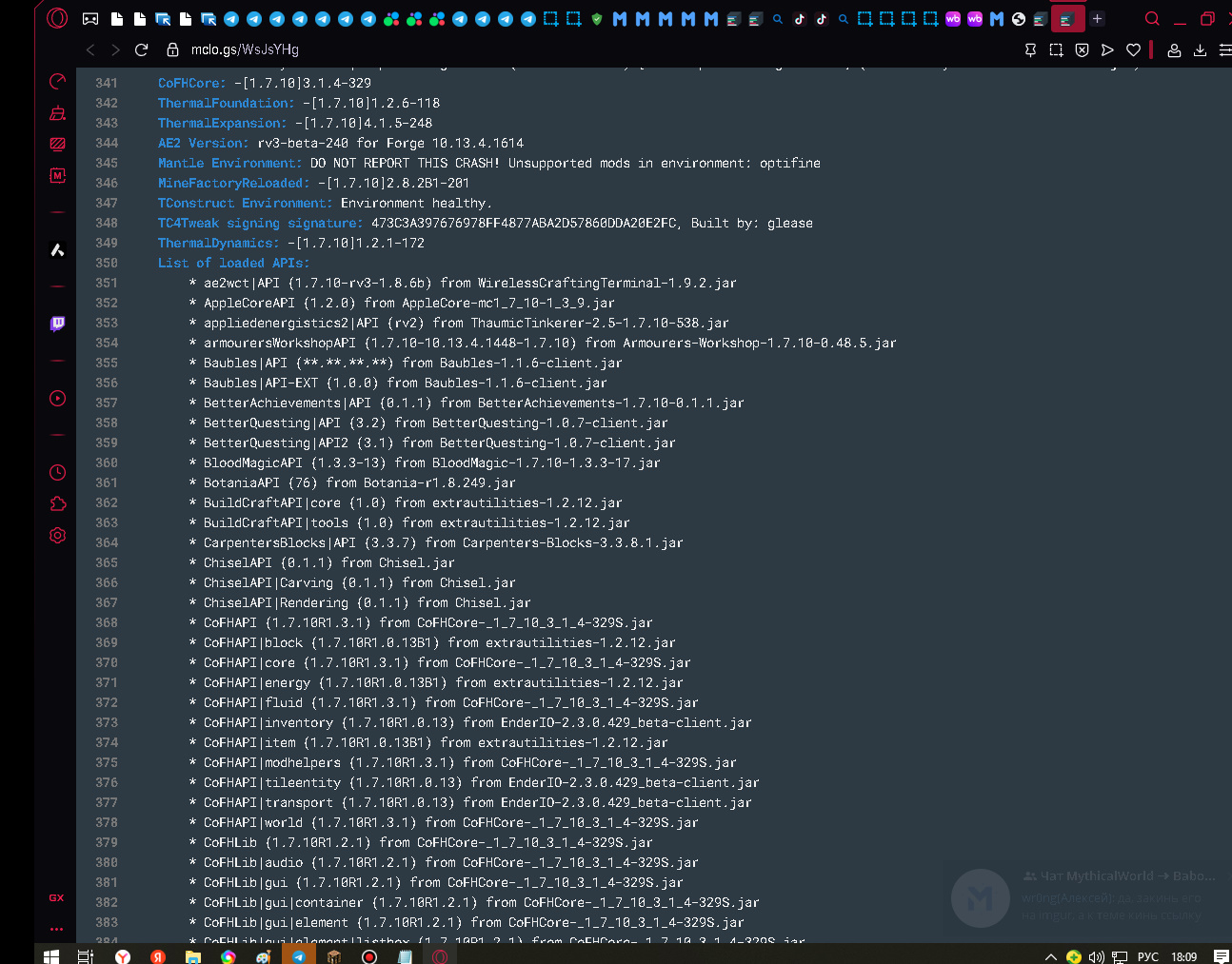Go back to the previous page
1232x964 pixels.
pyautogui.click(x=90, y=49)
